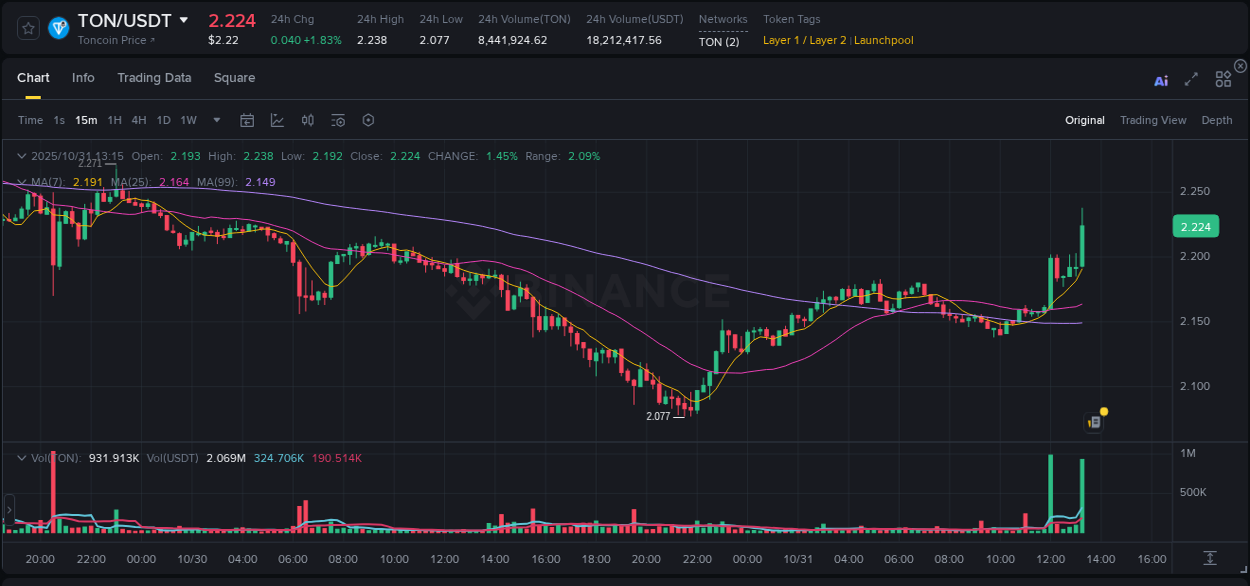Expand the extra timeframes dropdown arrow
This screenshot has width=1250, height=586.
[x=215, y=120]
